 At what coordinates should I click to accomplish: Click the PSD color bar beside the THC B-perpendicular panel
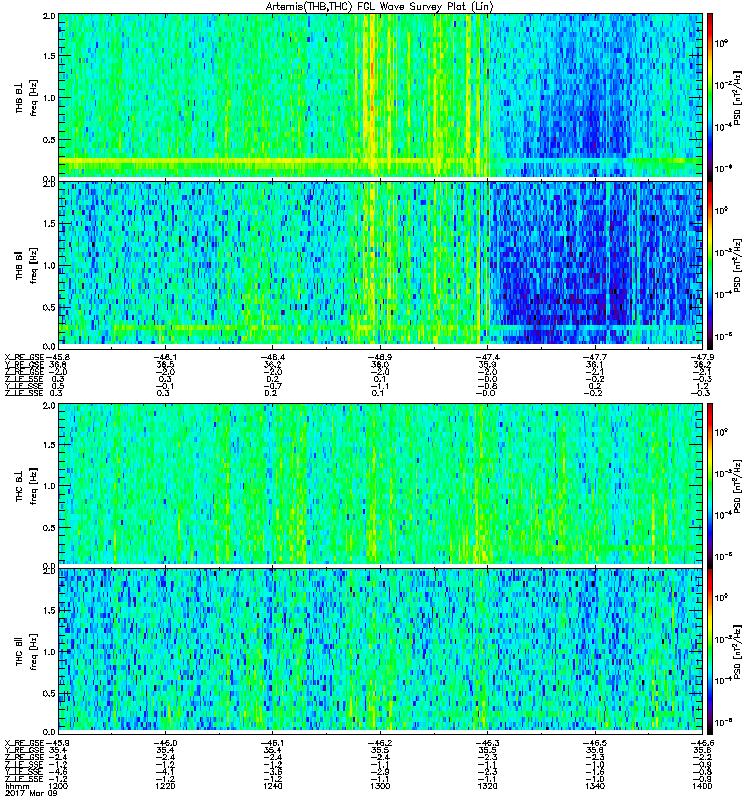click(x=710, y=484)
